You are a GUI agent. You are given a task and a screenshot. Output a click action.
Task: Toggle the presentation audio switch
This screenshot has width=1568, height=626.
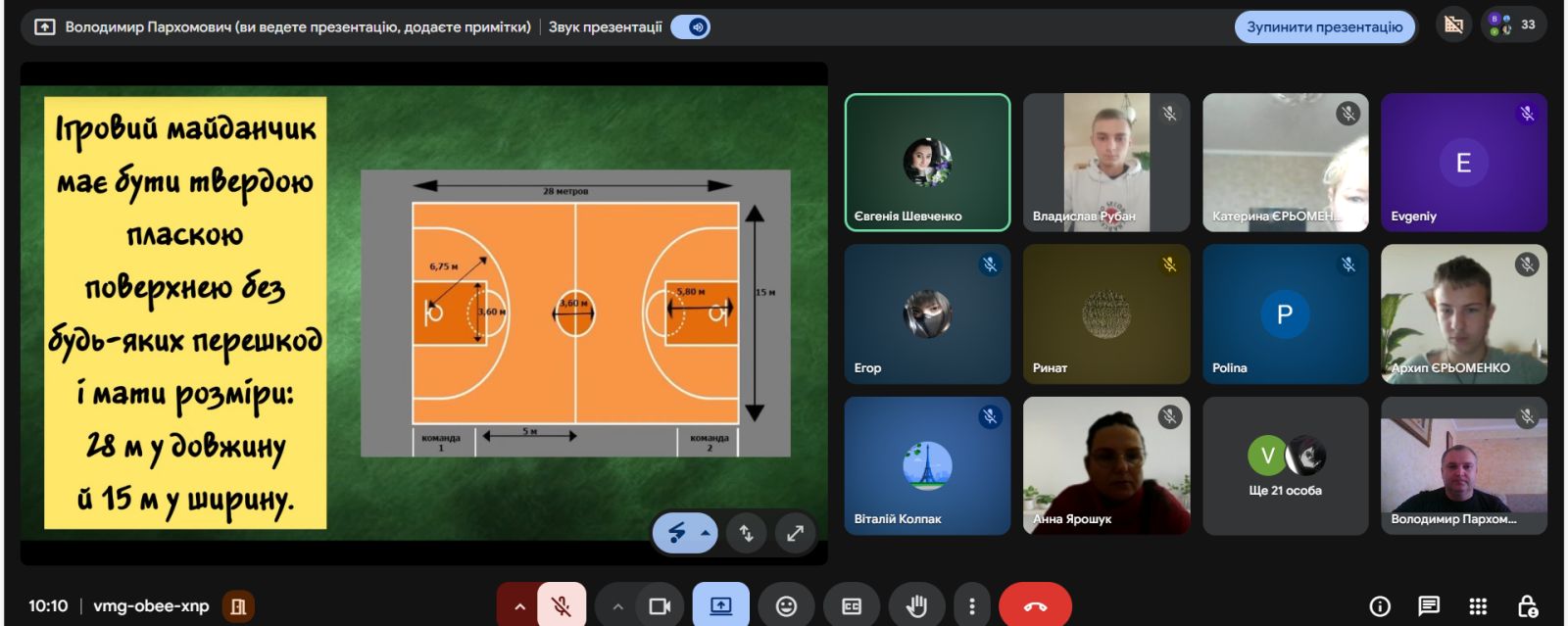(x=691, y=26)
